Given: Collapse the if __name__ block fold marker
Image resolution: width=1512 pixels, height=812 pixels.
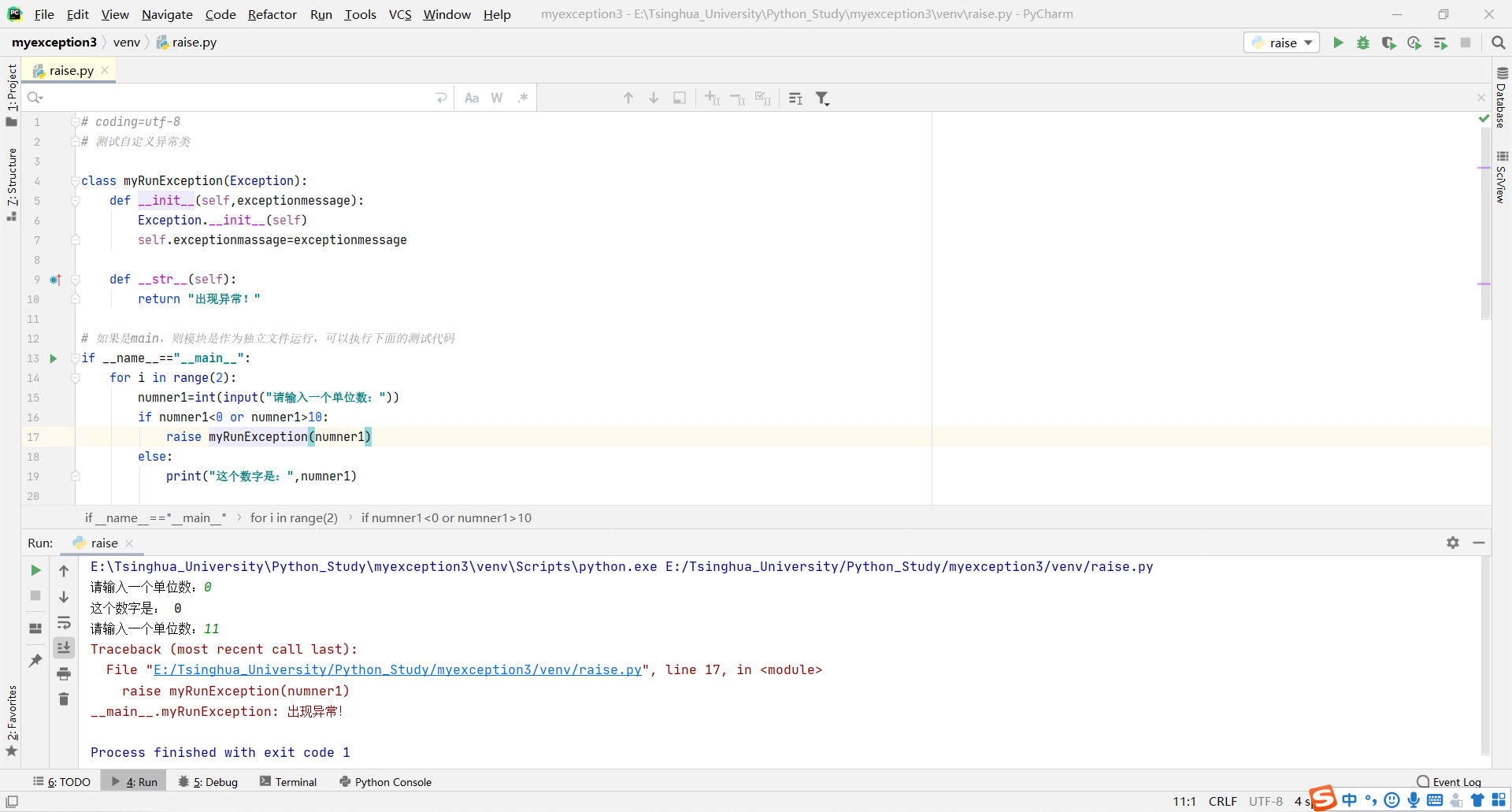Looking at the screenshot, I should [x=75, y=358].
